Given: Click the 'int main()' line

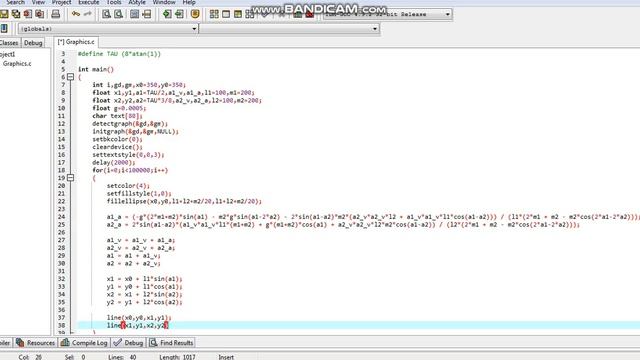Looking at the screenshot, I should [96, 69].
